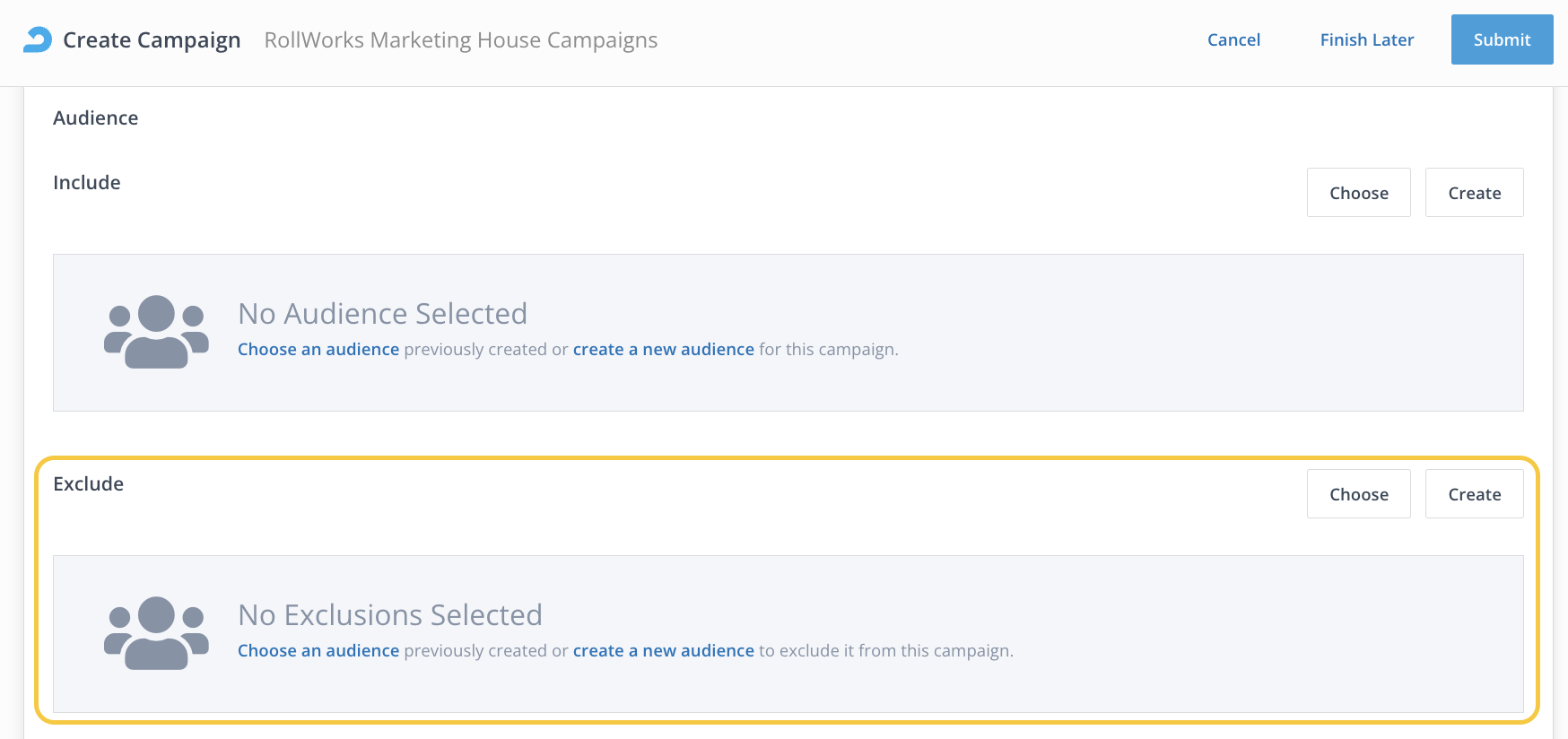The height and width of the screenshot is (739, 1568).
Task: Click the "No Exclusions Selected" heading
Action: [x=390, y=615]
